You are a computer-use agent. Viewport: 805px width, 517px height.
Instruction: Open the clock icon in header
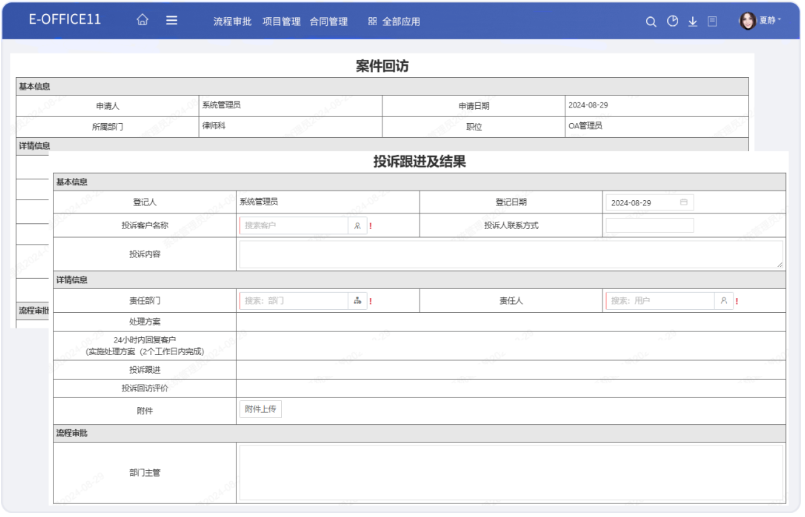pos(672,21)
